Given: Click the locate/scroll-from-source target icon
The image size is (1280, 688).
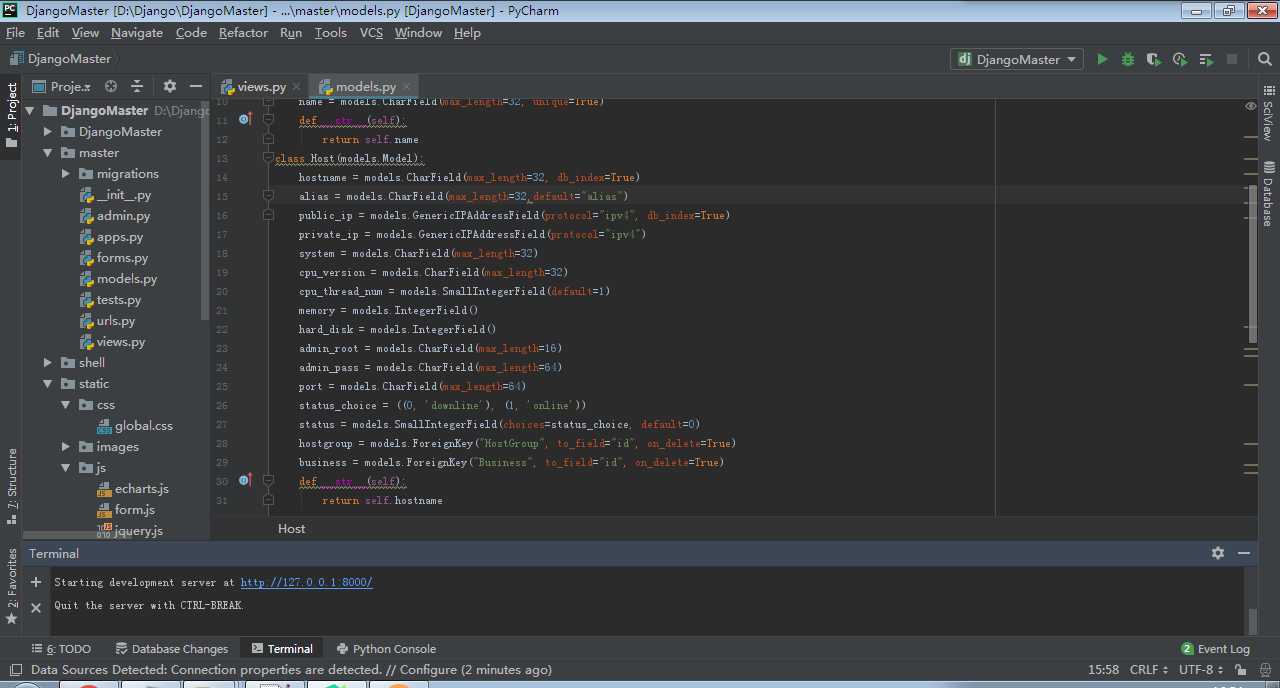Looking at the screenshot, I should point(111,86).
